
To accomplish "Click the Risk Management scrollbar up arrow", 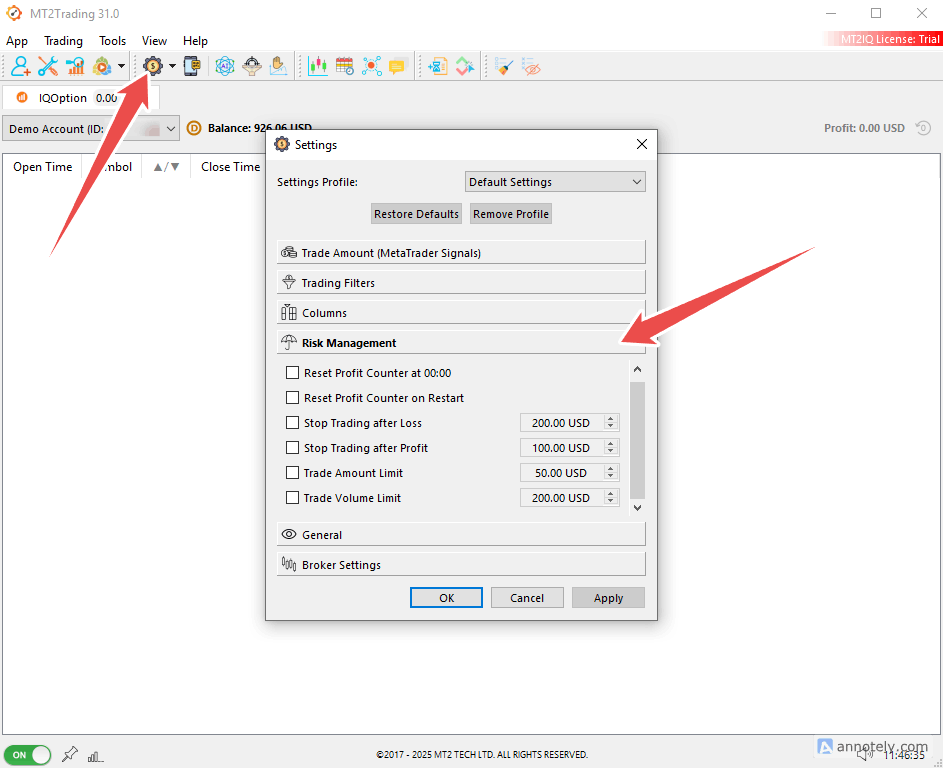I will click(x=637, y=369).
